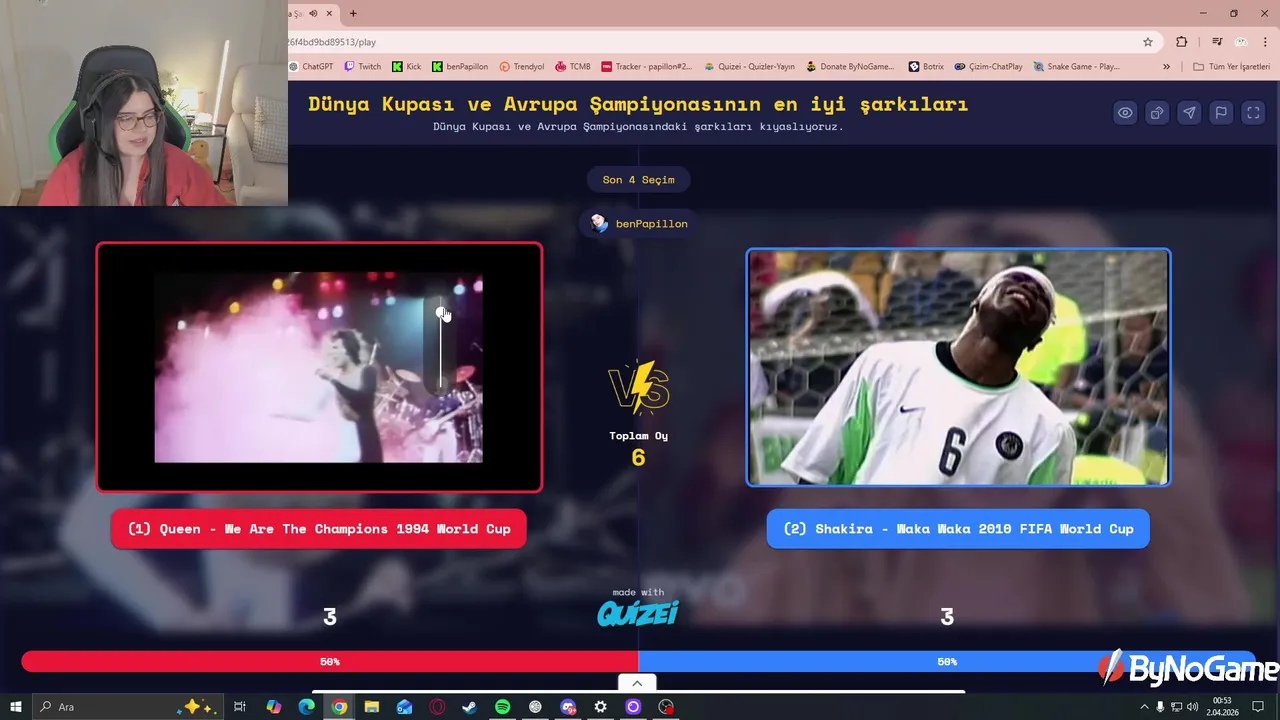Show hidden system tray icons
Viewport: 1280px width, 720px height.
(x=1144, y=707)
